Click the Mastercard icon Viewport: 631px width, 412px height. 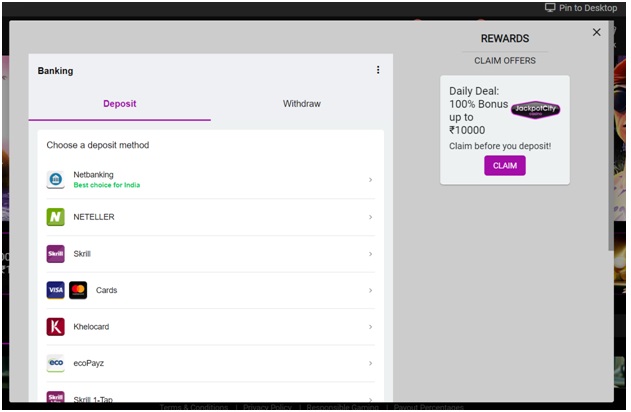[x=78, y=290]
